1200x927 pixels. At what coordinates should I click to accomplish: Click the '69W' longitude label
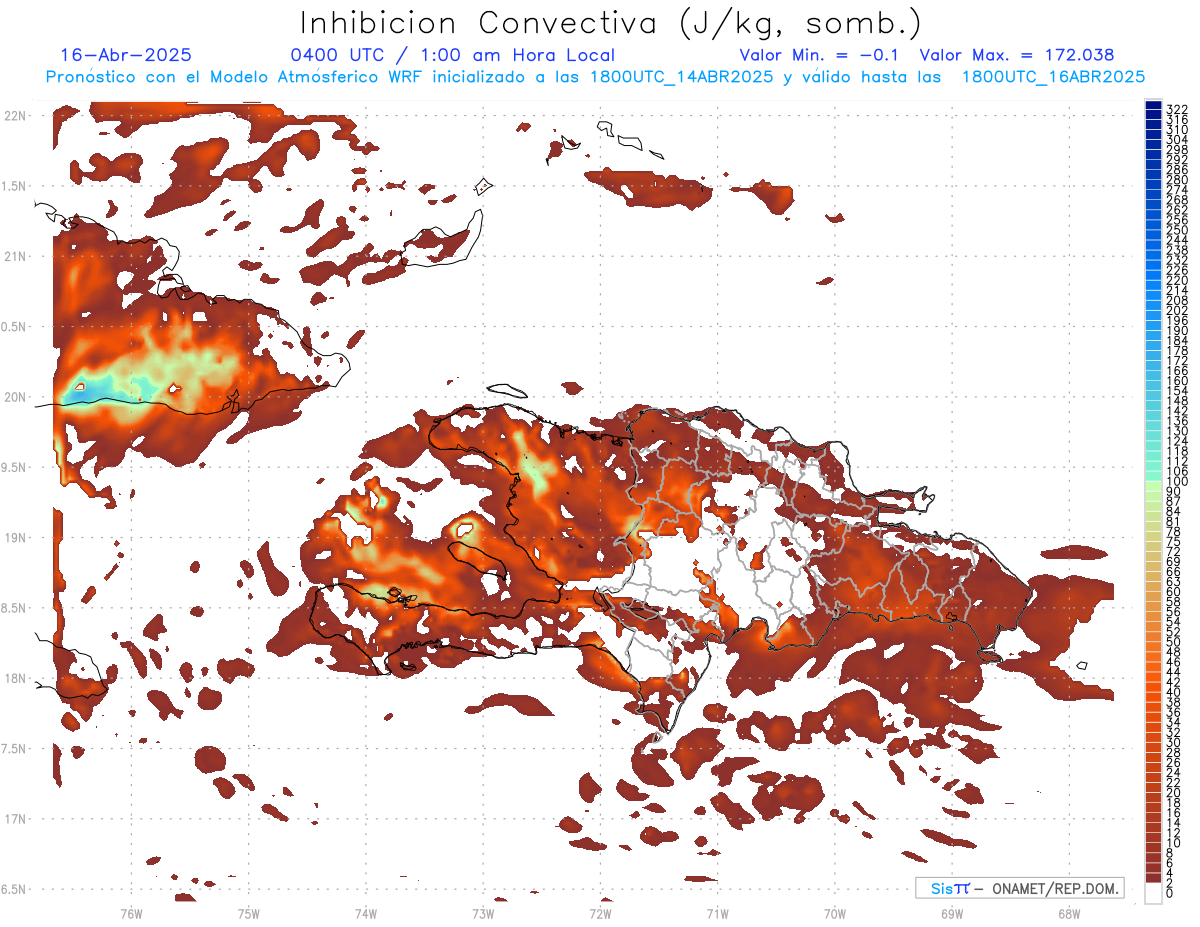pos(952,912)
